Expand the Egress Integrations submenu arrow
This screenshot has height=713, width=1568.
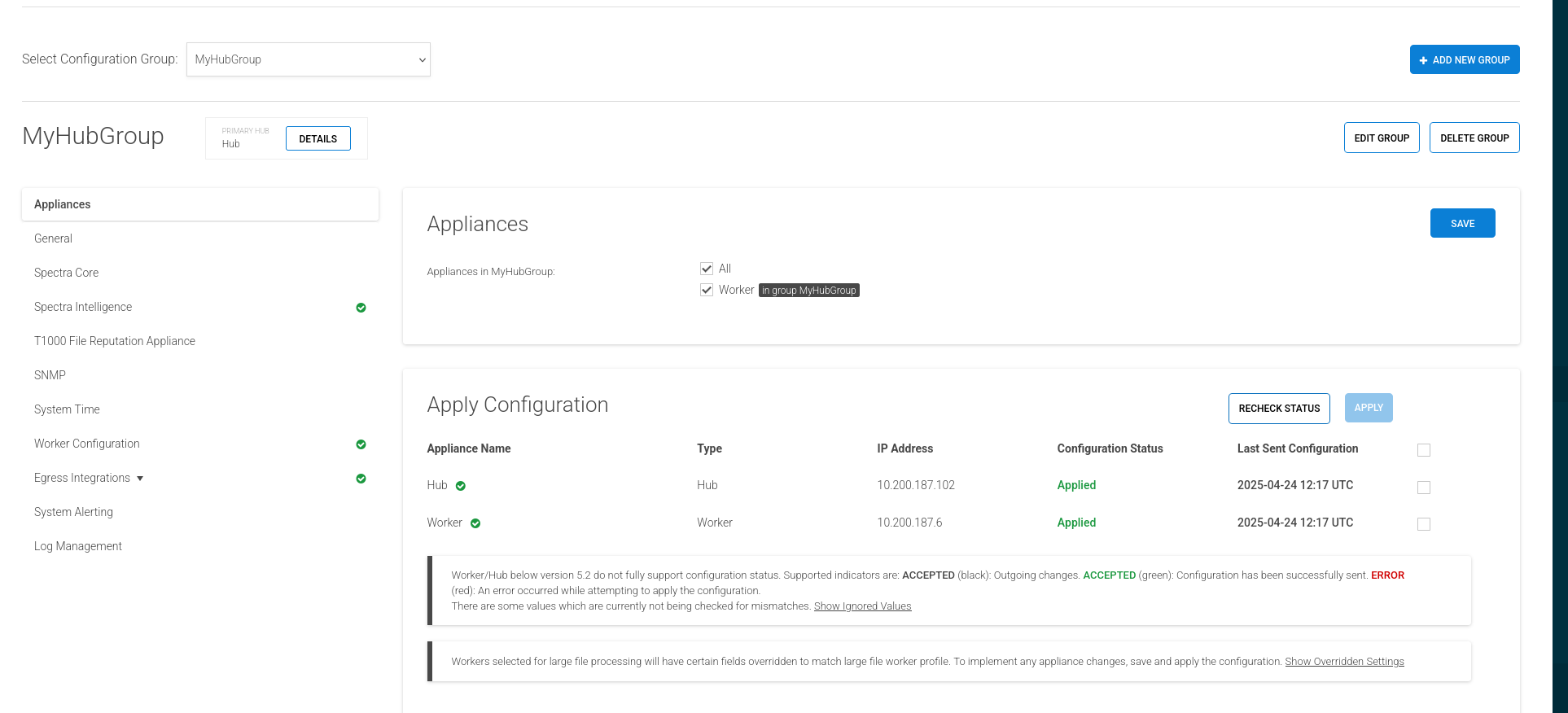(x=140, y=479)
